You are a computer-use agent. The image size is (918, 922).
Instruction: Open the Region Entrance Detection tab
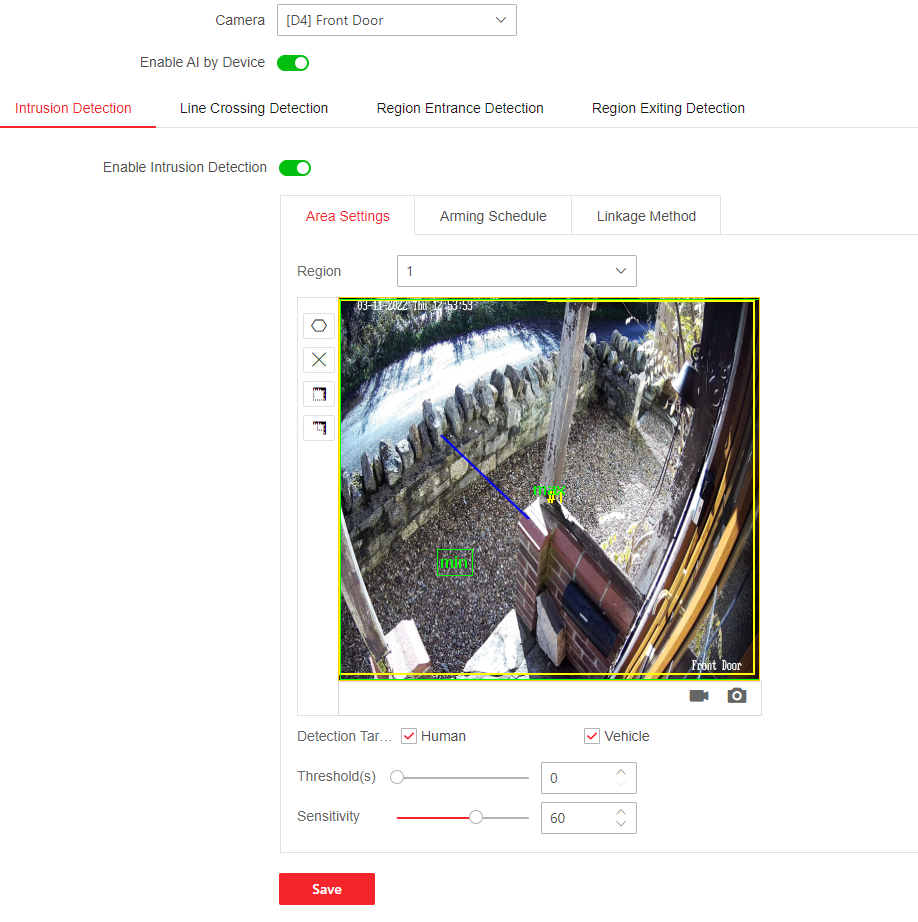460,108
